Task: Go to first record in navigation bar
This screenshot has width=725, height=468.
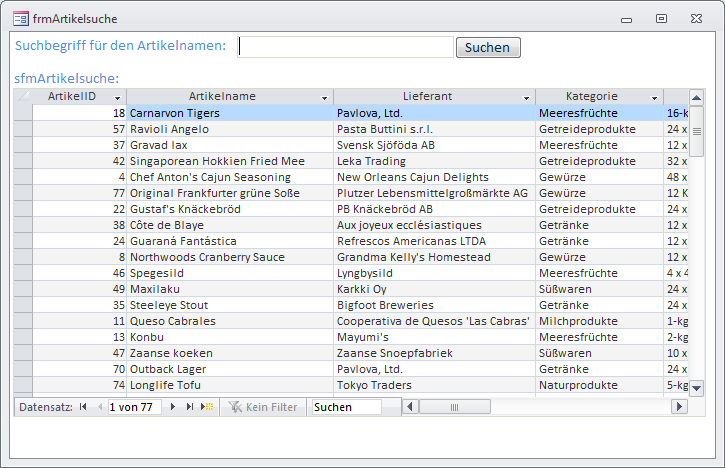Action: click(x=83, y=407)
